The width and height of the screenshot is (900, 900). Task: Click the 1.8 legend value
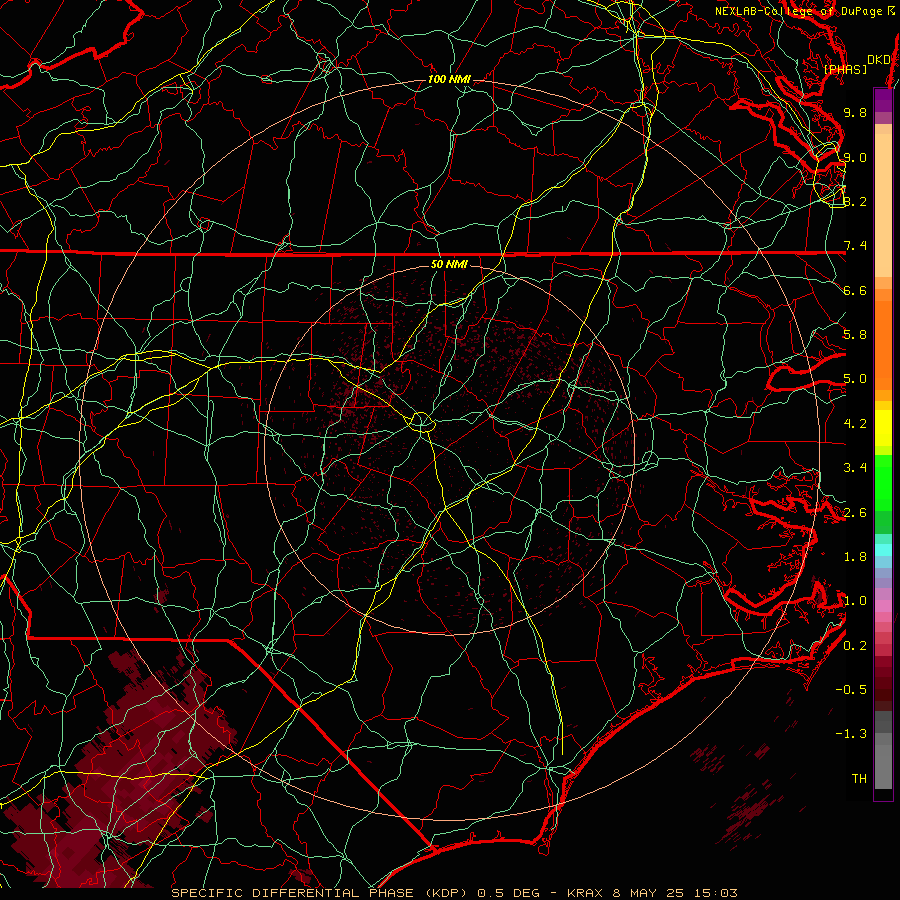[855, 557]
